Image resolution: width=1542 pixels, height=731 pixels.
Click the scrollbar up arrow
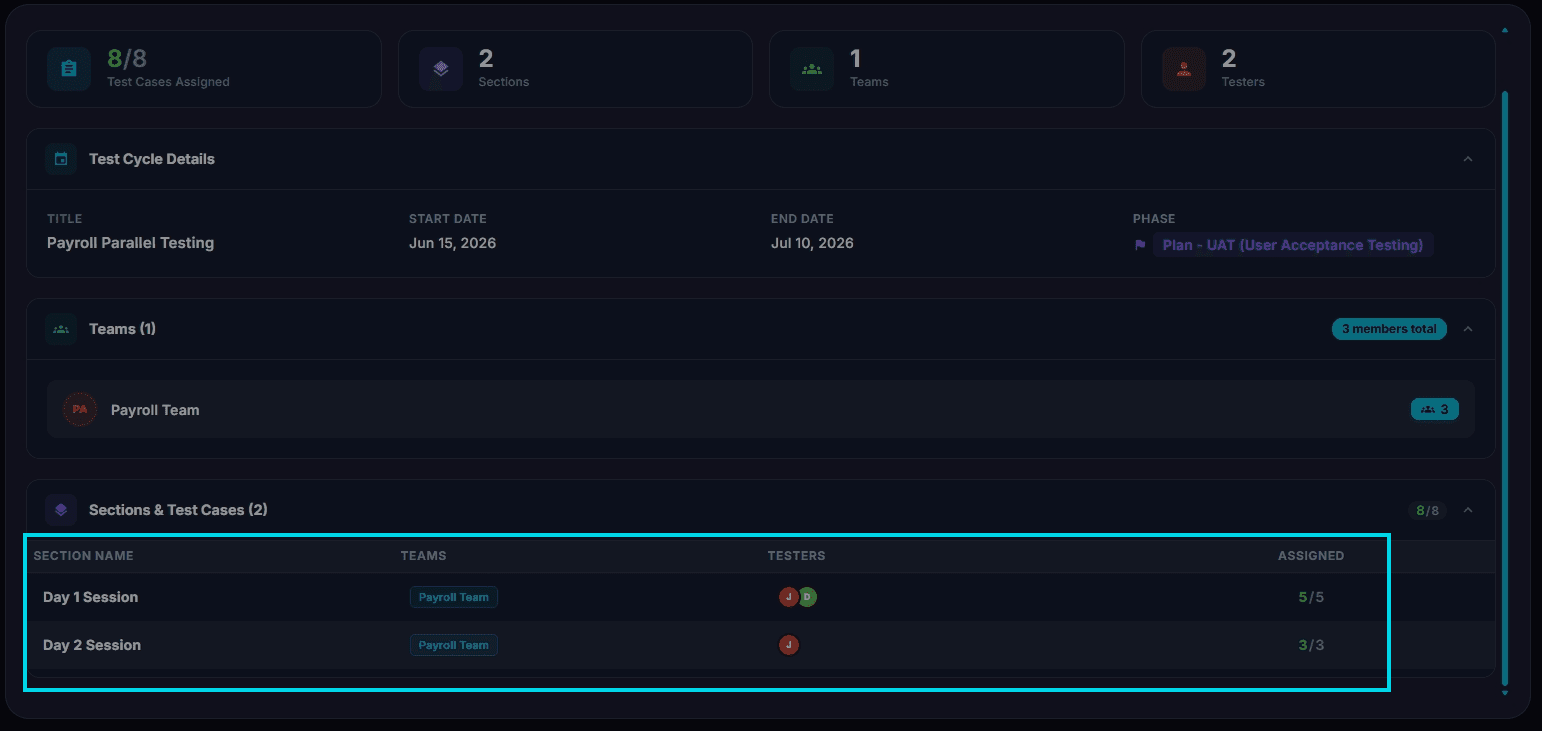click(x=1505, y=30)
